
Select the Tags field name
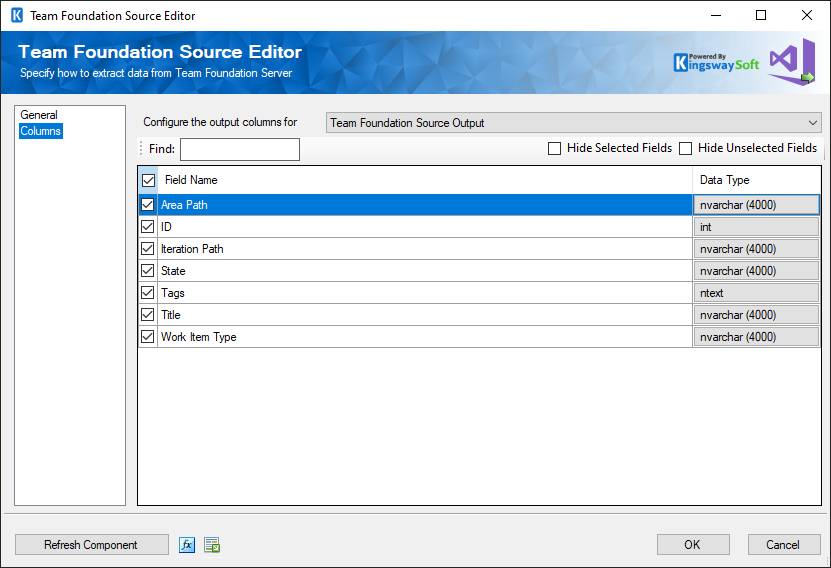(172, 293)
